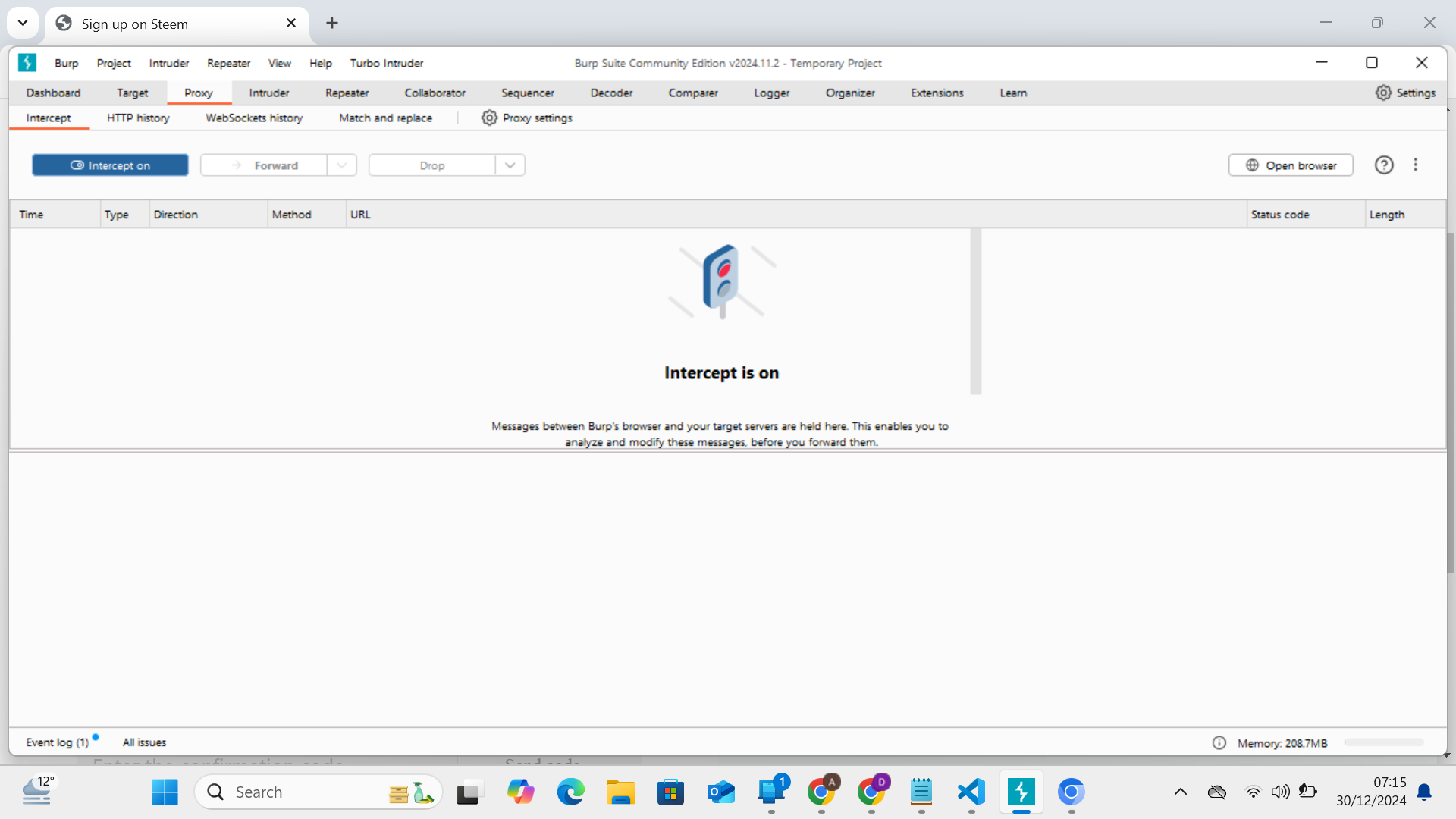Image resolution: width=1456 pixels, height=819 pixels.
Task: Turn intercept off
Action: [110, 165]
